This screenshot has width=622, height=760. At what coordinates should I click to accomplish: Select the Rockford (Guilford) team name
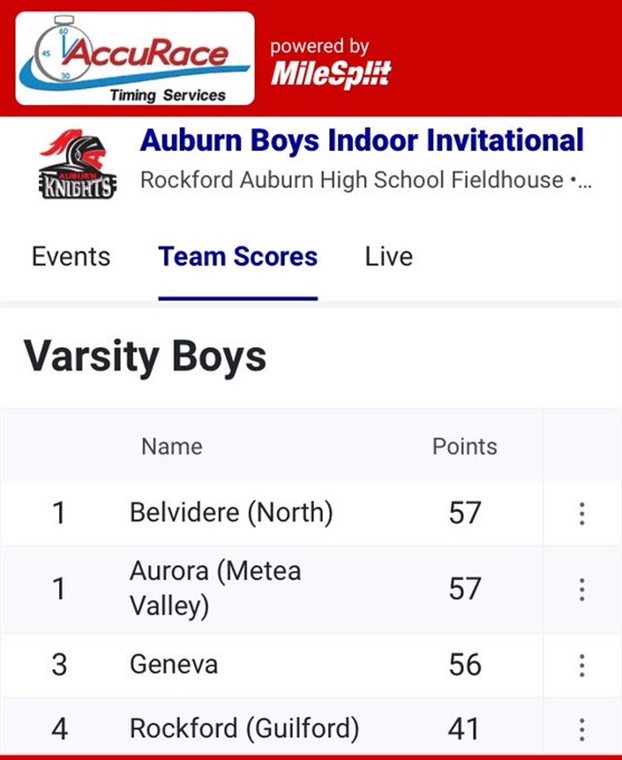click(x=244, y=728)
